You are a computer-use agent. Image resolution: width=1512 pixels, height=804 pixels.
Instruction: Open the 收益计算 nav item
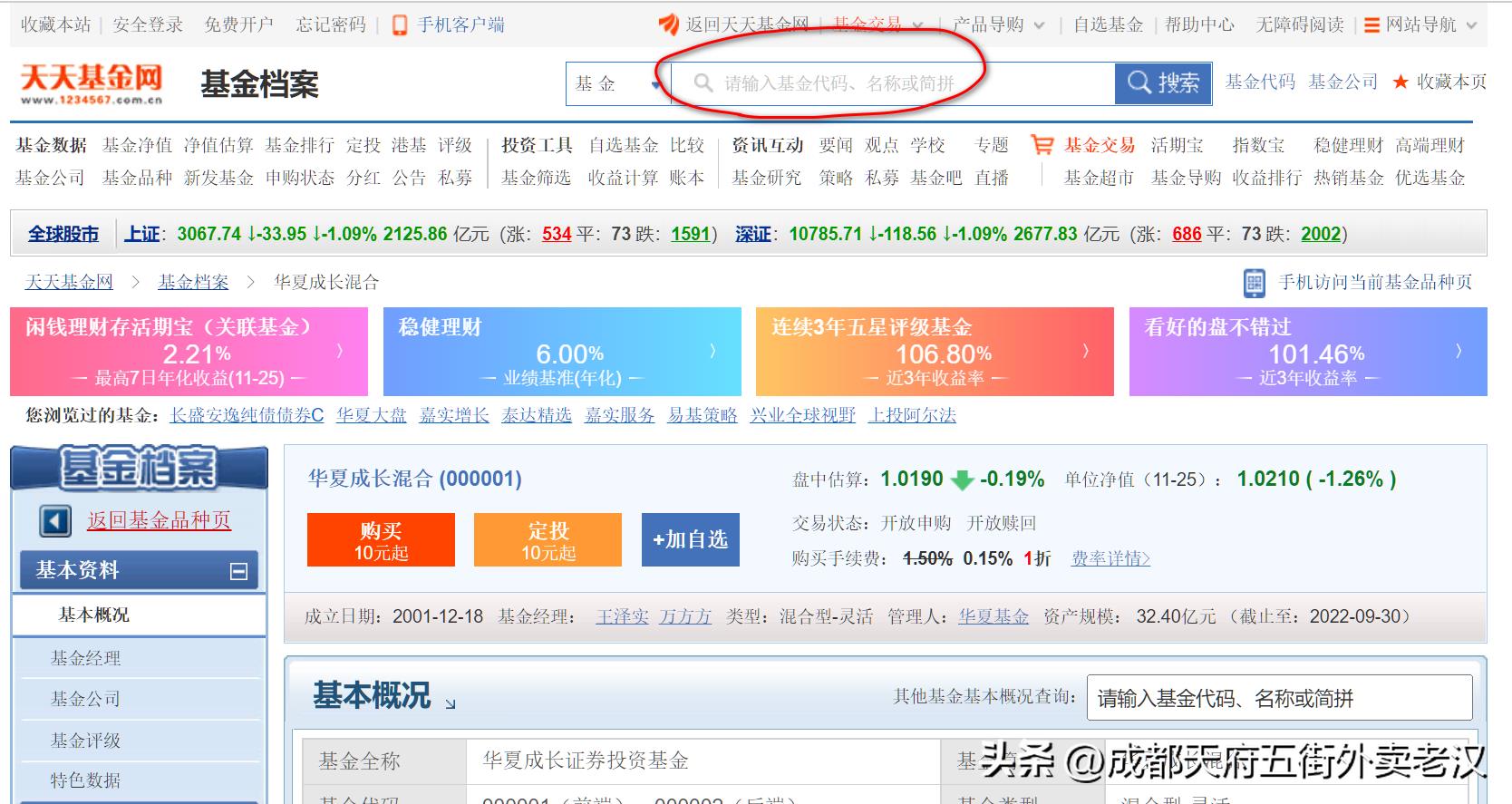[x=624, y=178]
